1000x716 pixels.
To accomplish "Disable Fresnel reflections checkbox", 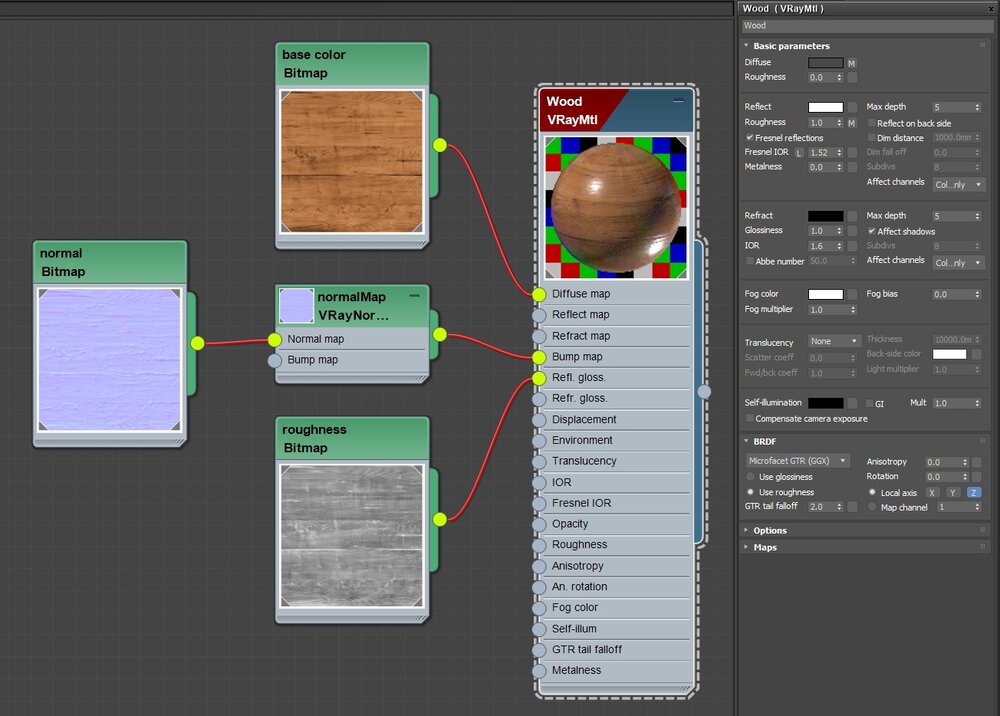I will [750, 138].
